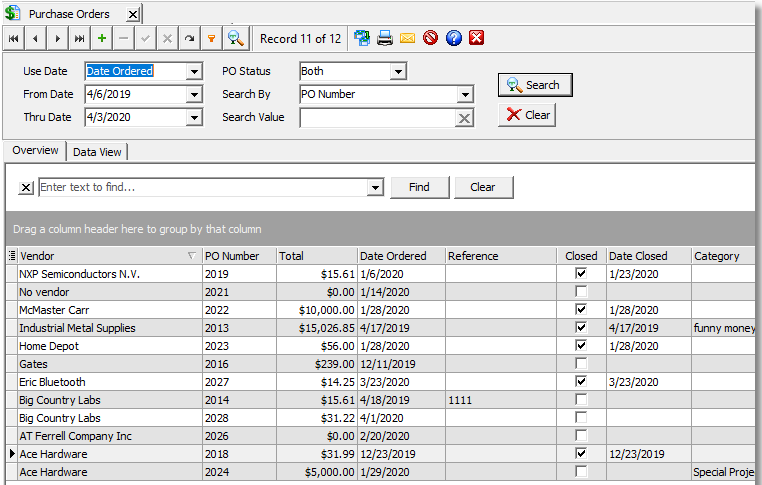Click the funny money category cell

[x=723, y=328]
